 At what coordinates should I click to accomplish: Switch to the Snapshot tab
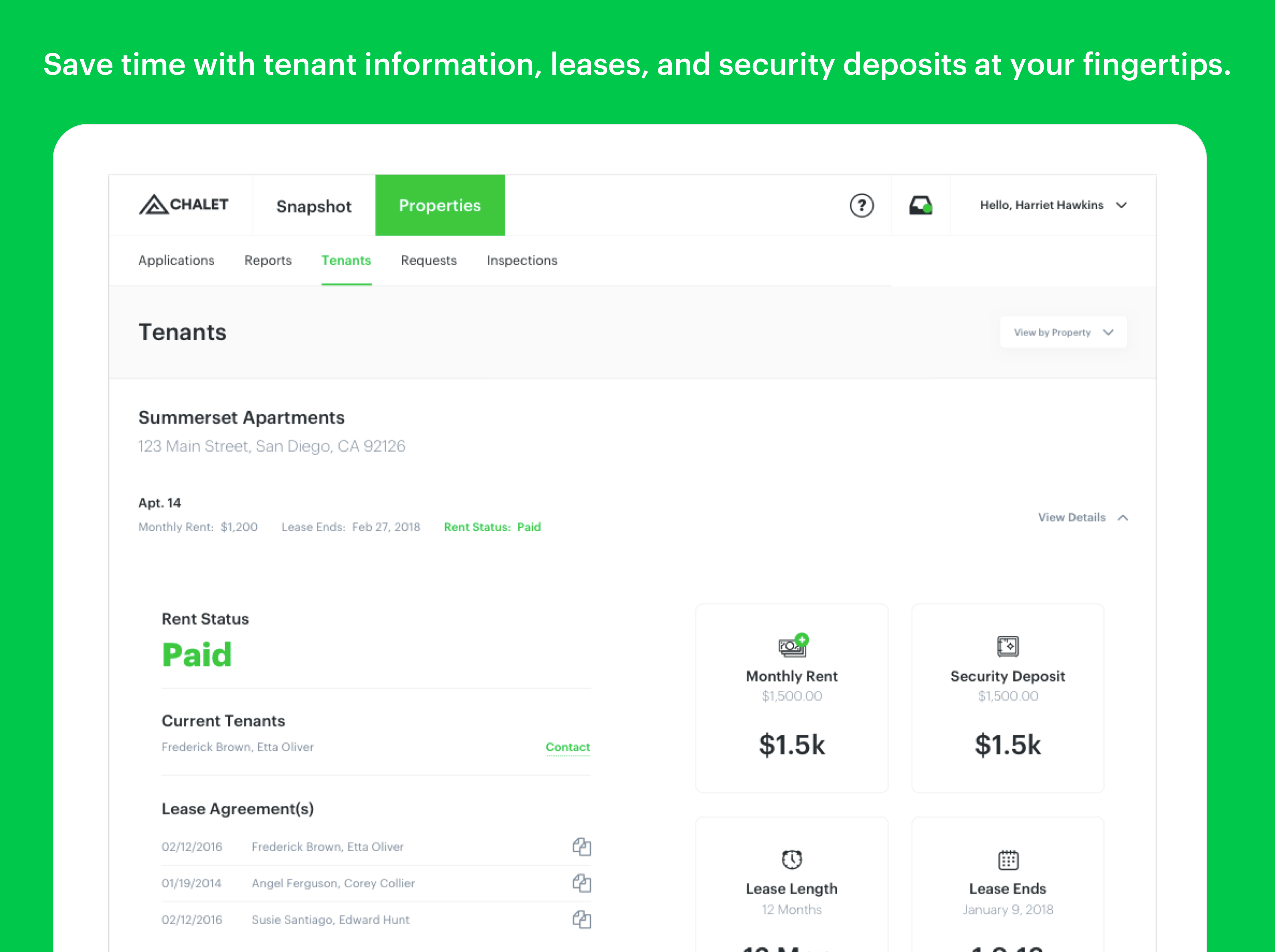(313, 206)
